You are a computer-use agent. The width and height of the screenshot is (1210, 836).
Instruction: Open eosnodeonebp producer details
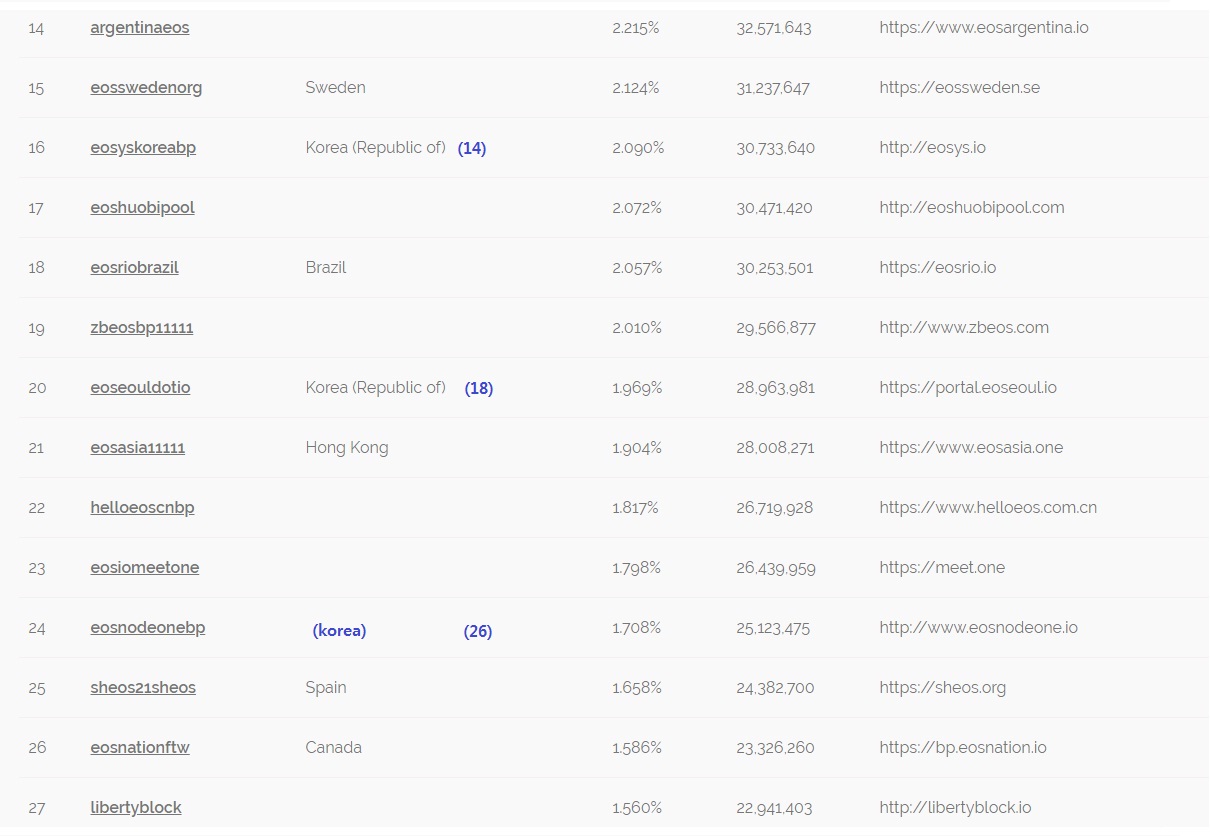[x=147, y=628]
